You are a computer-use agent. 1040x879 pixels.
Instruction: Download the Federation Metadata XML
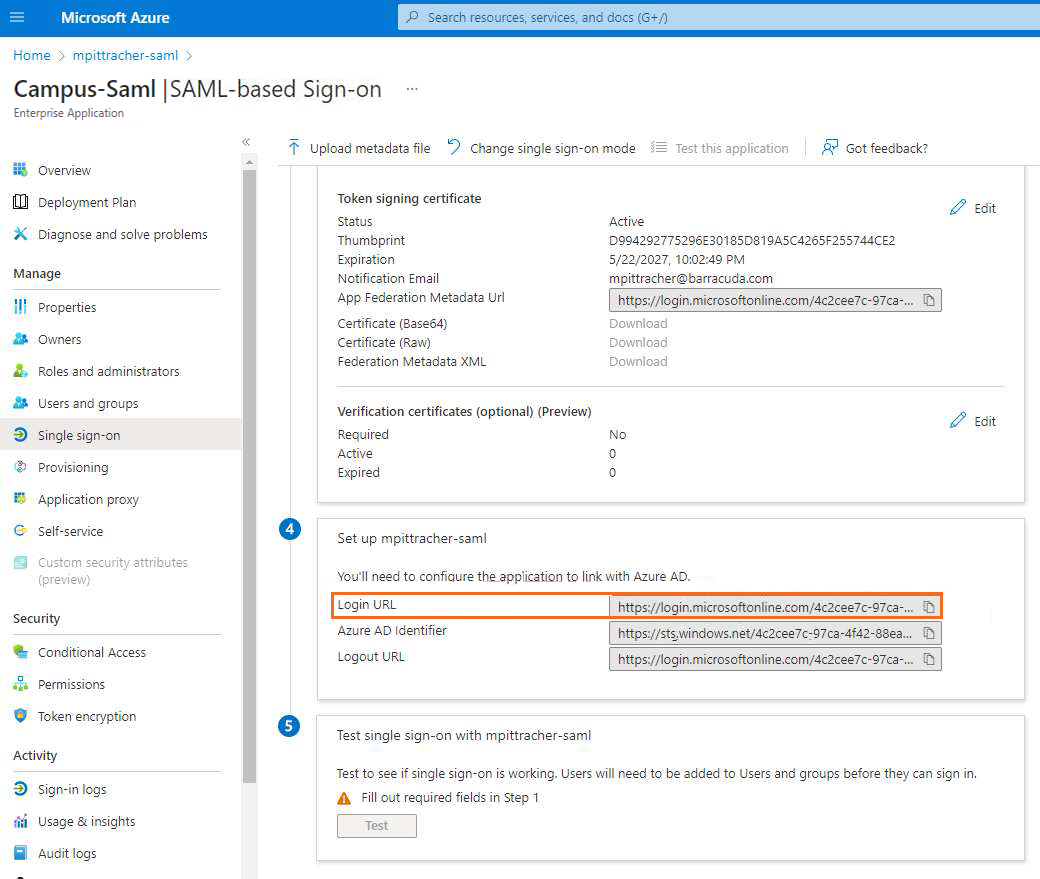tap(638, 362)
